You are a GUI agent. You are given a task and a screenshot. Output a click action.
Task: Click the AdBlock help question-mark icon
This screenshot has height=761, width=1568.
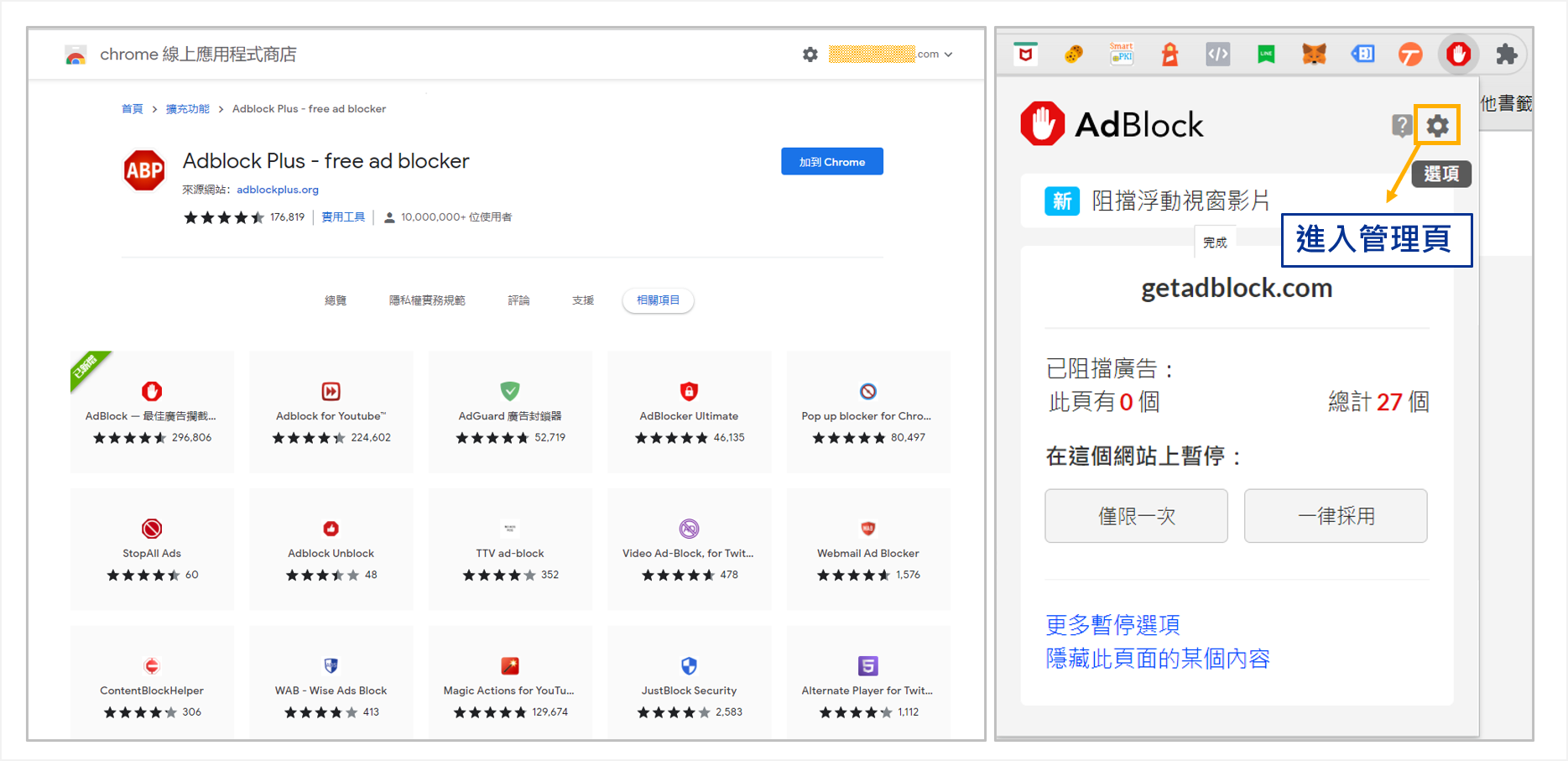click(1402, 125)
